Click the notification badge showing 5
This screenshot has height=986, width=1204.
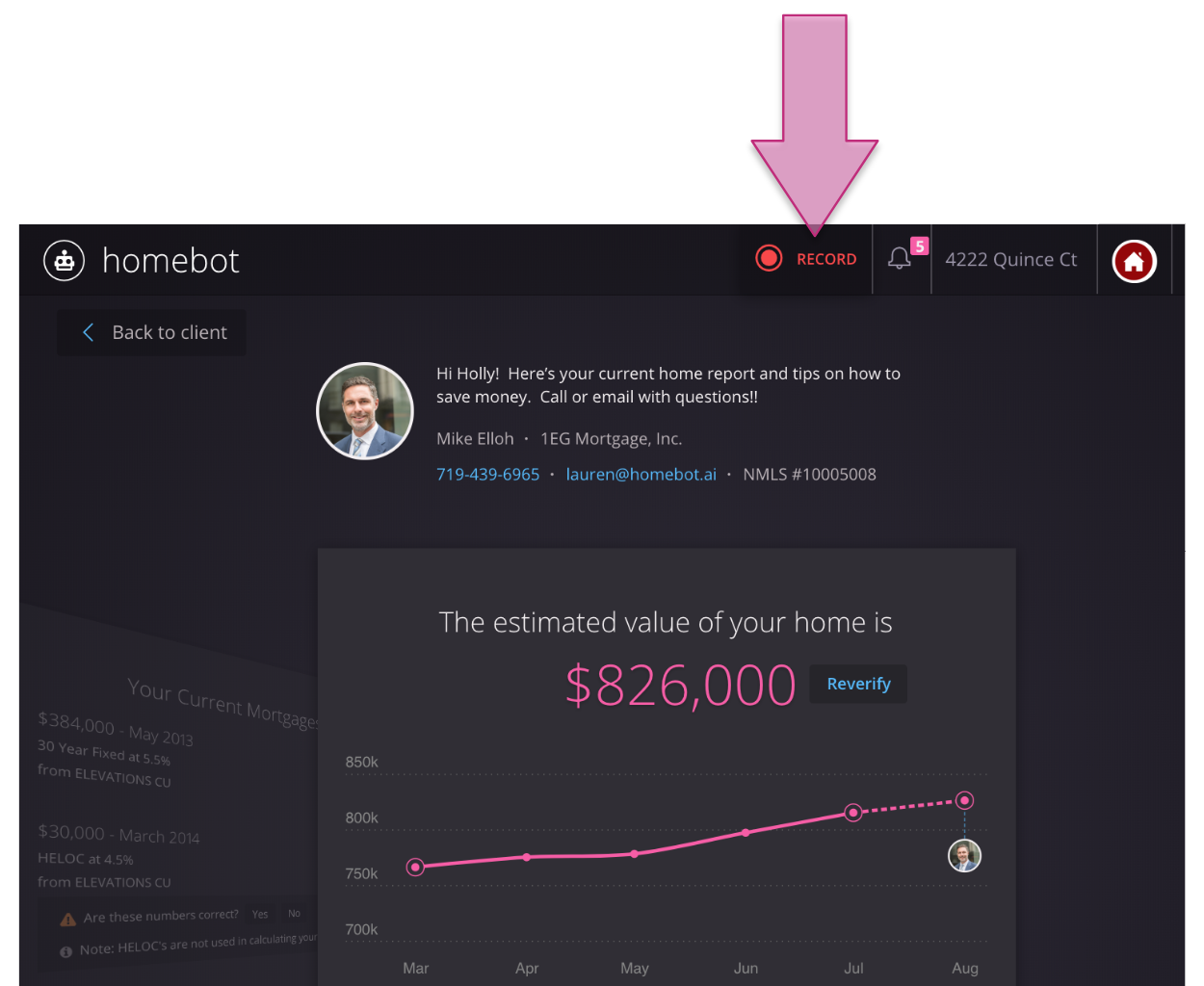[919, 246]
